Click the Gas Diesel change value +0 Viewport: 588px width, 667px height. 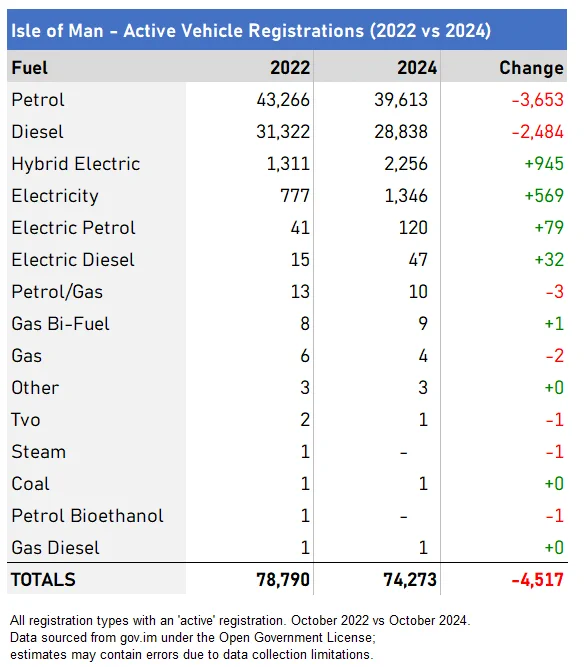554,548
